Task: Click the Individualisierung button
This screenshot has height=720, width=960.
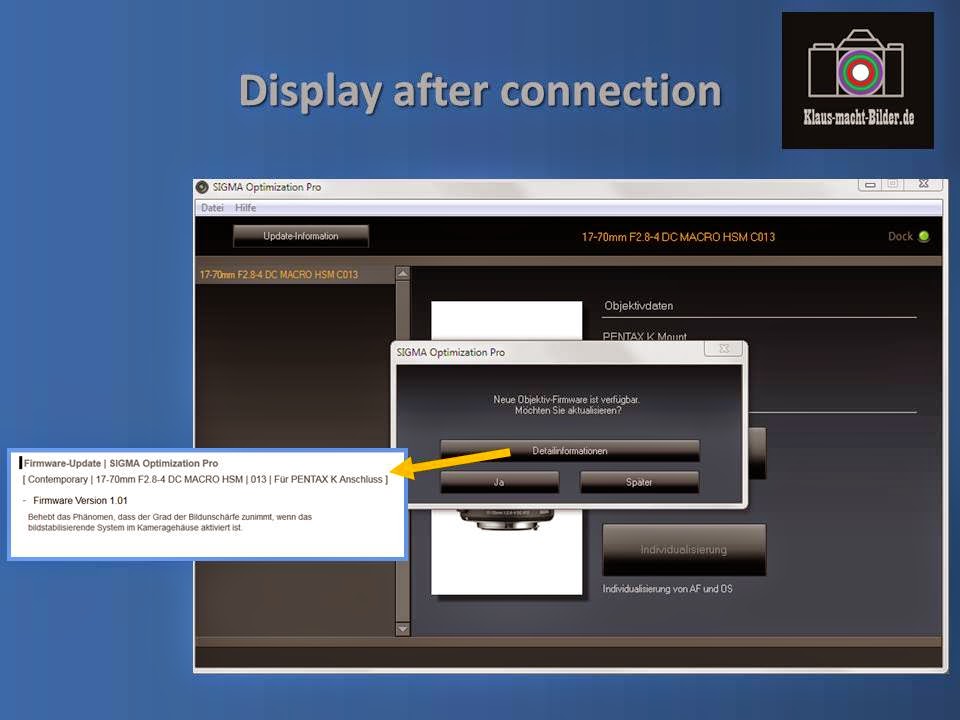Action: (684, 549)
